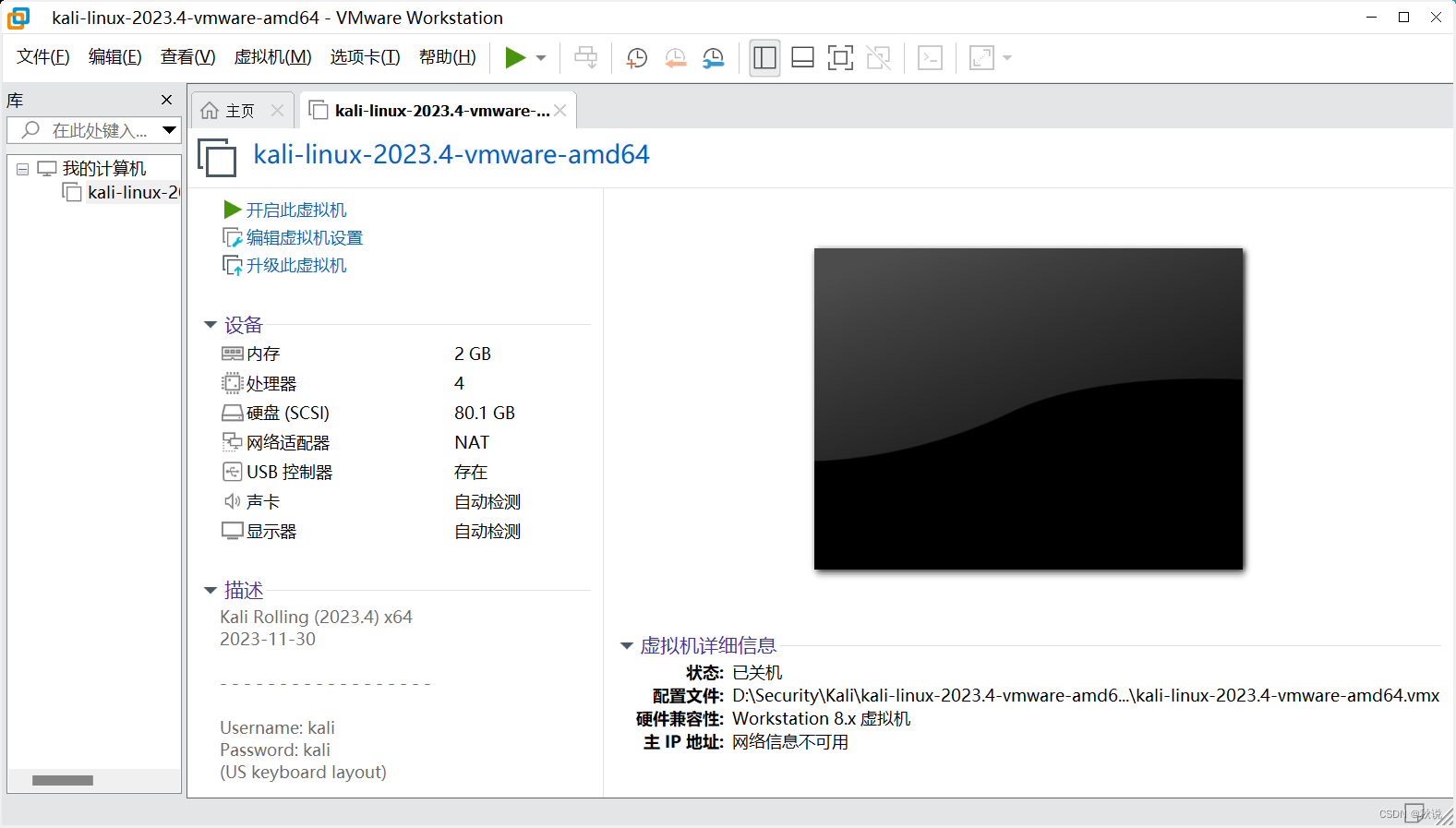Click Workstation 8.x 虚拟机 compatibility text

coord(822,719)
